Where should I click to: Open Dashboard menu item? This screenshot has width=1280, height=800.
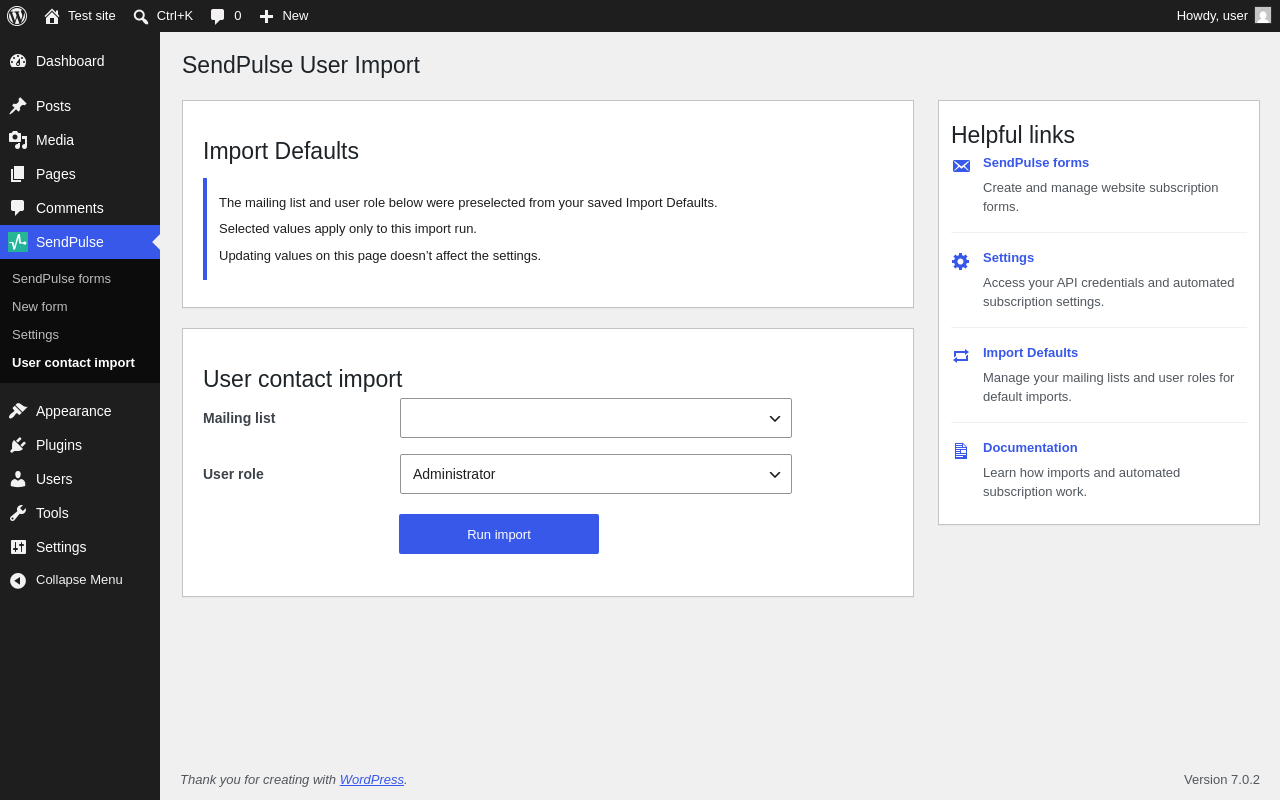[x=70, y=61]
